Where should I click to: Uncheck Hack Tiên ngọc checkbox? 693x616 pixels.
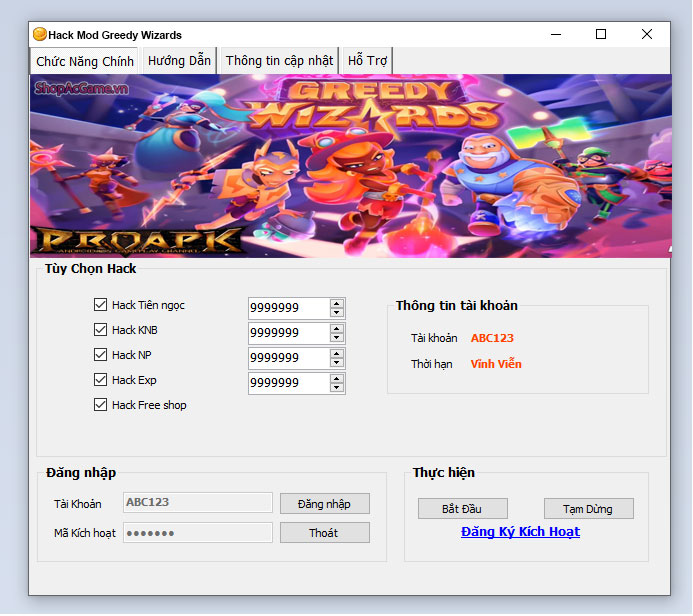[x=100, y=304]
